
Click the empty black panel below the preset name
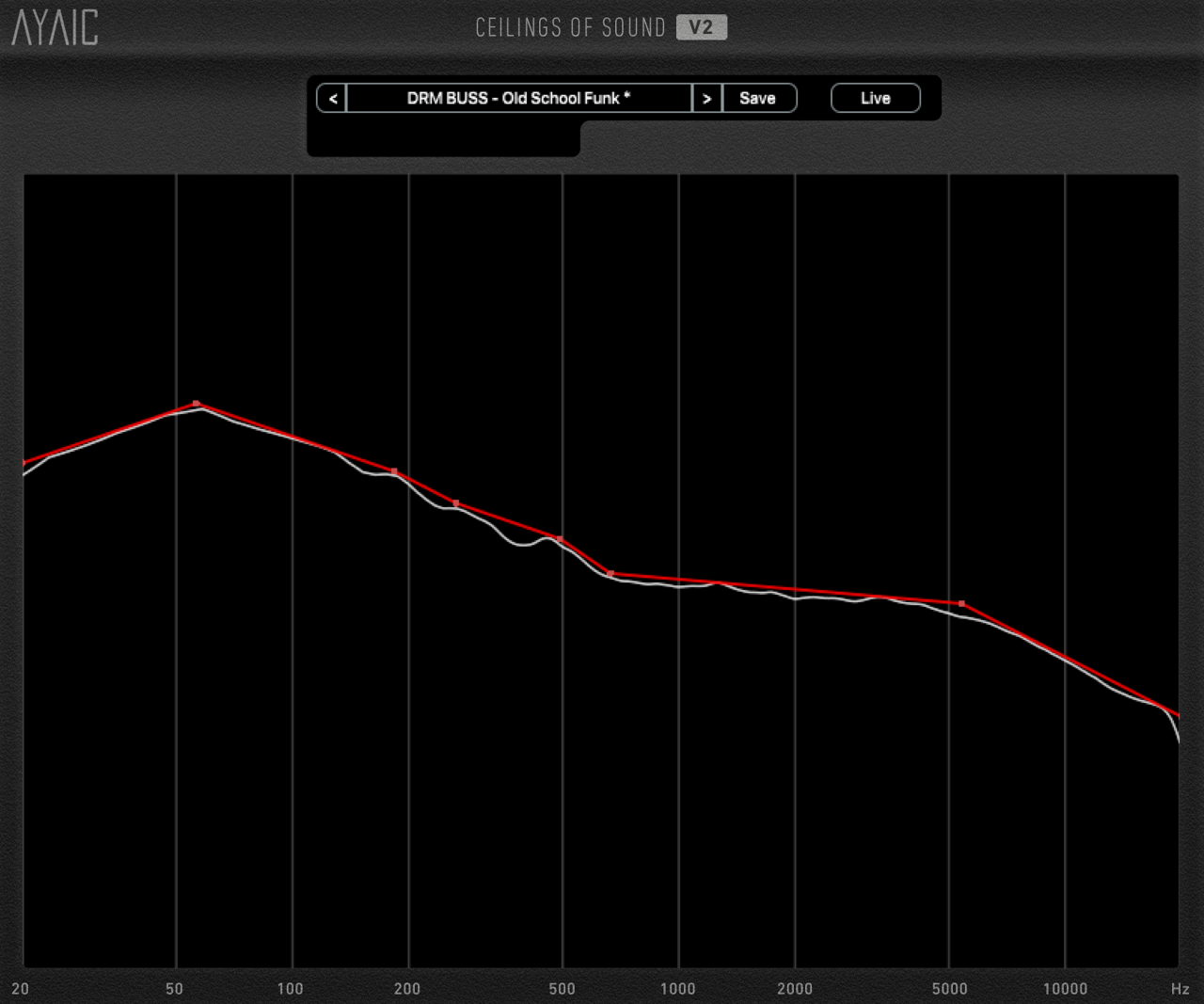pos(443,138)
